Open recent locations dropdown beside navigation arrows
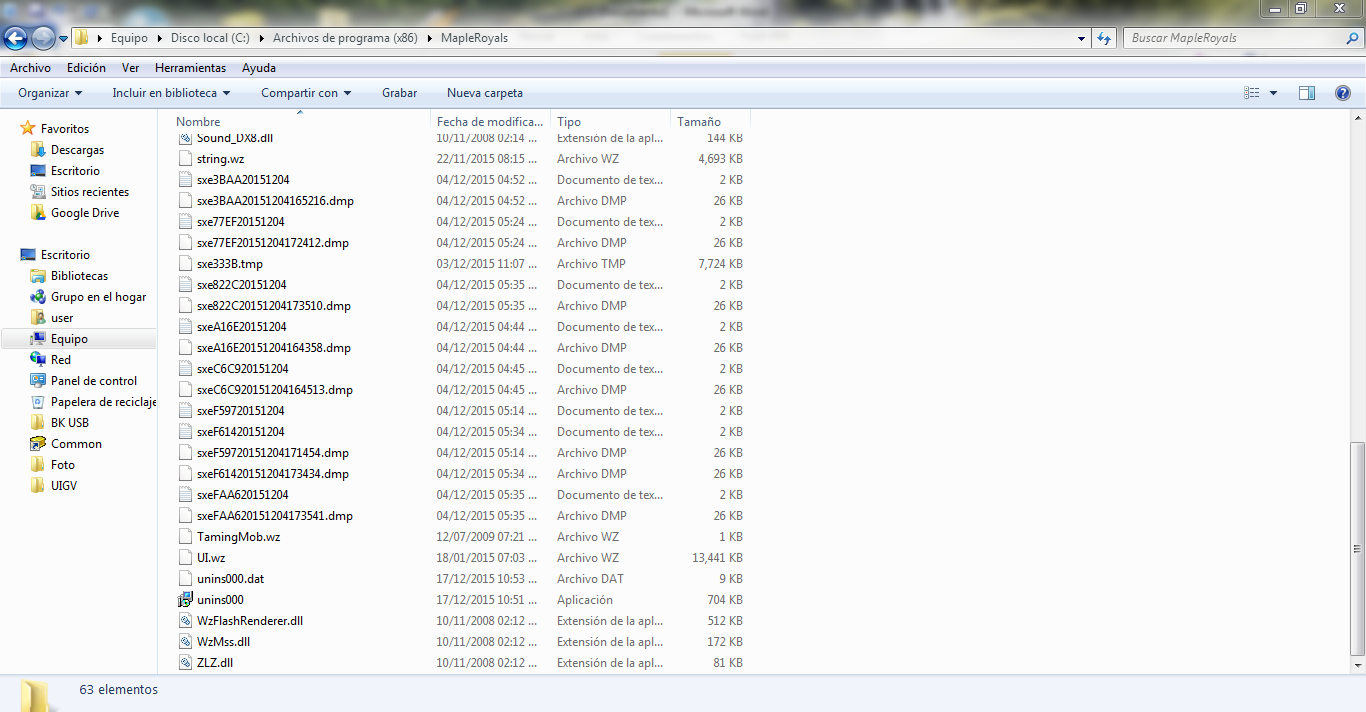1366x712 pixels. pos(63,39)
